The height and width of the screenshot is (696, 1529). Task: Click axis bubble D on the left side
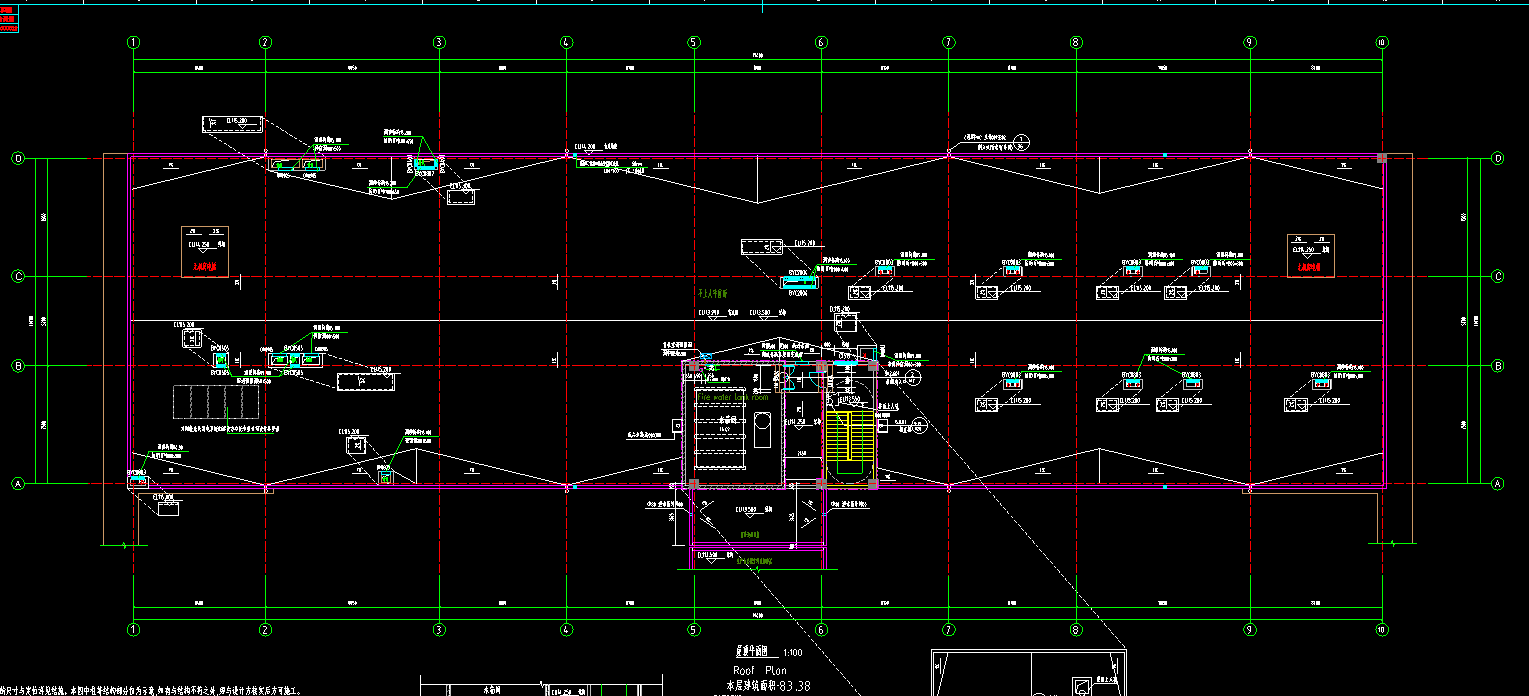click(17, 158)
